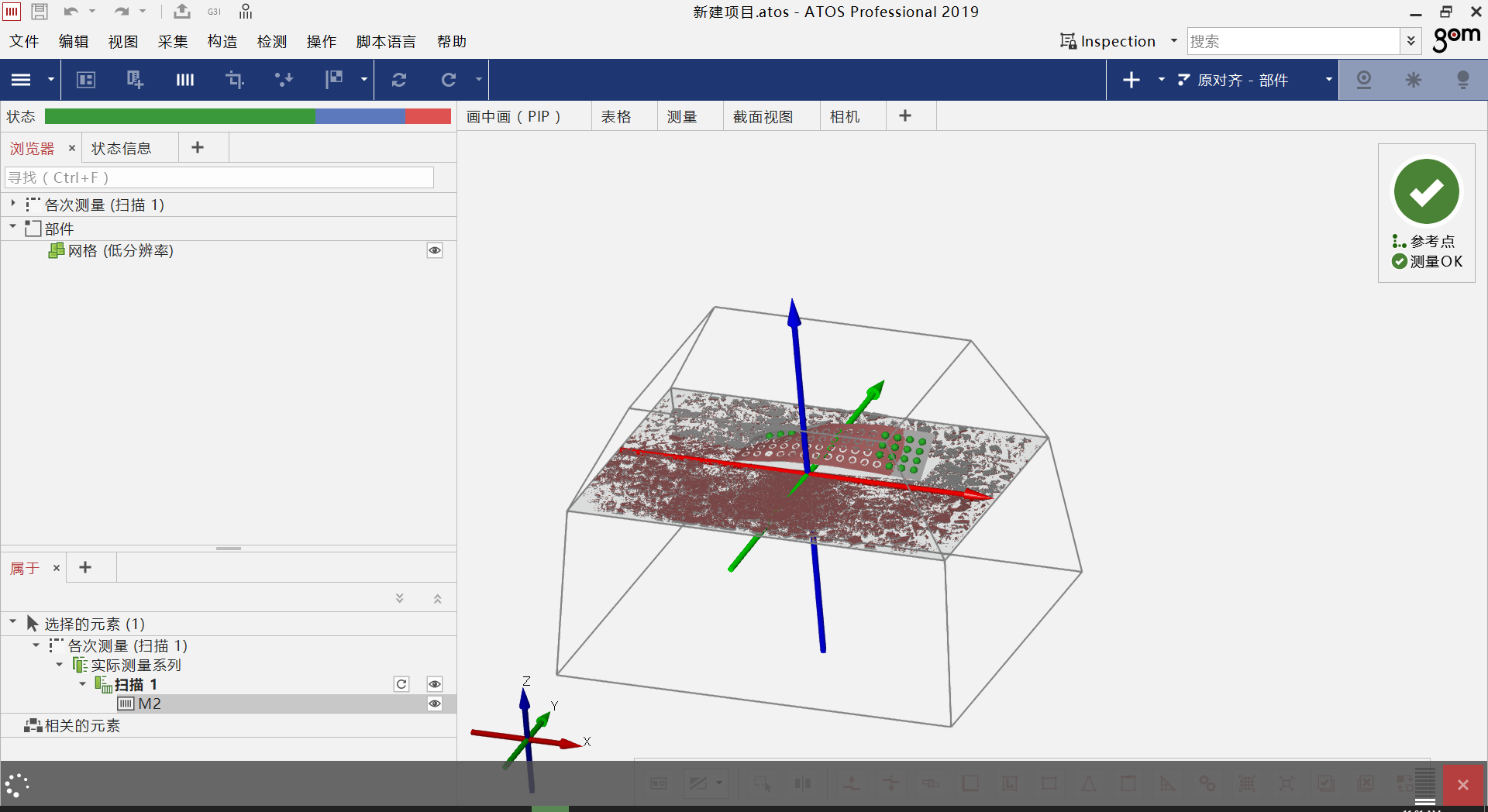Click the refresh sync arrows icon
This screenshot has width=1488, height=812.
pyautogui.click(x=399, y=80)
